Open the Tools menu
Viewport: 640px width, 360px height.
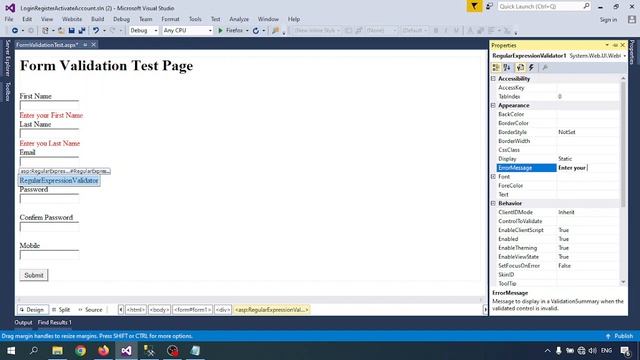(x=195, y=19)
